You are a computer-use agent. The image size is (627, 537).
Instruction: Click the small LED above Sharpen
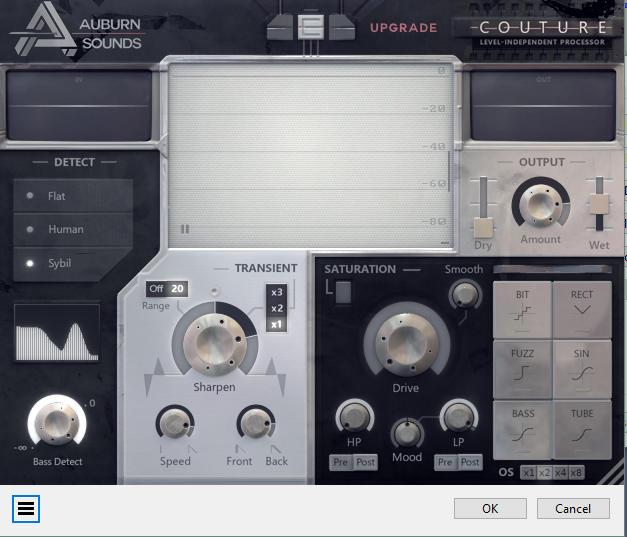[x=215, y=290]
